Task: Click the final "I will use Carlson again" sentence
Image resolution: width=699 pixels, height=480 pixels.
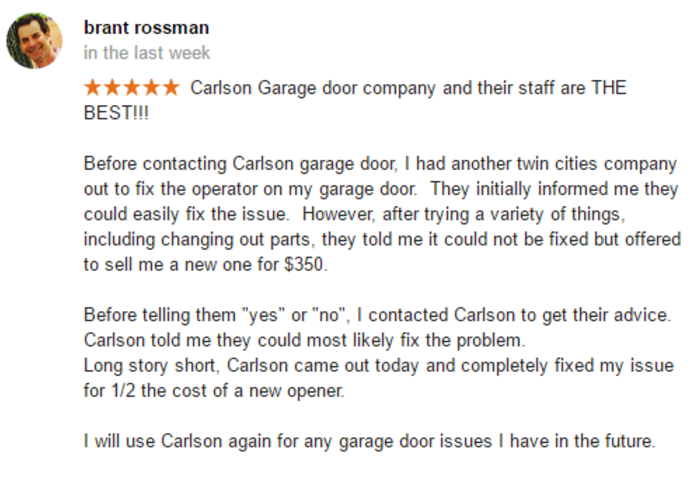Action: [x=369, y=441]
